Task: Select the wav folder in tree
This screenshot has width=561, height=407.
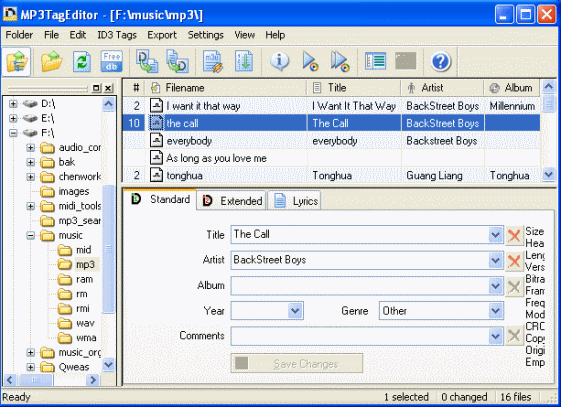Action: tap(85, 323)
